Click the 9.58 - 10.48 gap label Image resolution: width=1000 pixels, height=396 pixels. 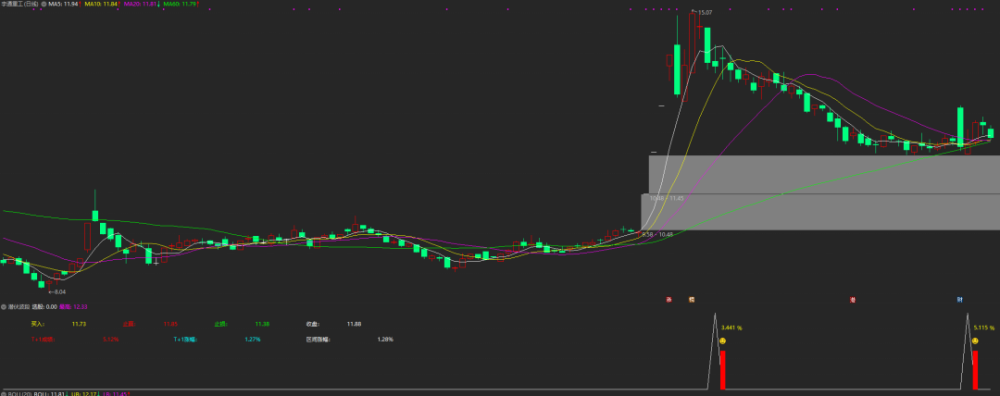pos(658,234)
